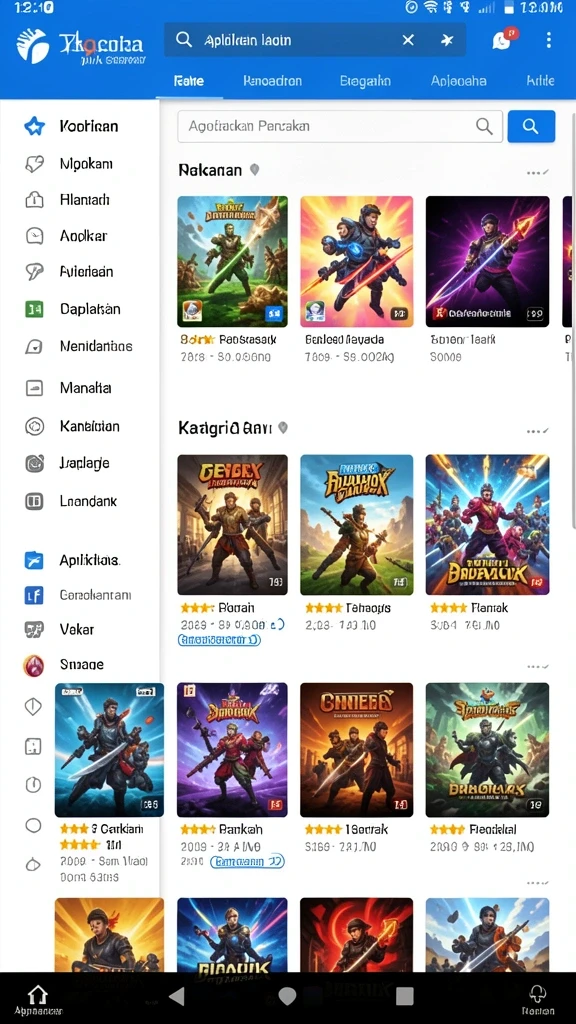Click the search magnifier in top bar
The width and height of the screenshot is (576, 1024).
184,40
